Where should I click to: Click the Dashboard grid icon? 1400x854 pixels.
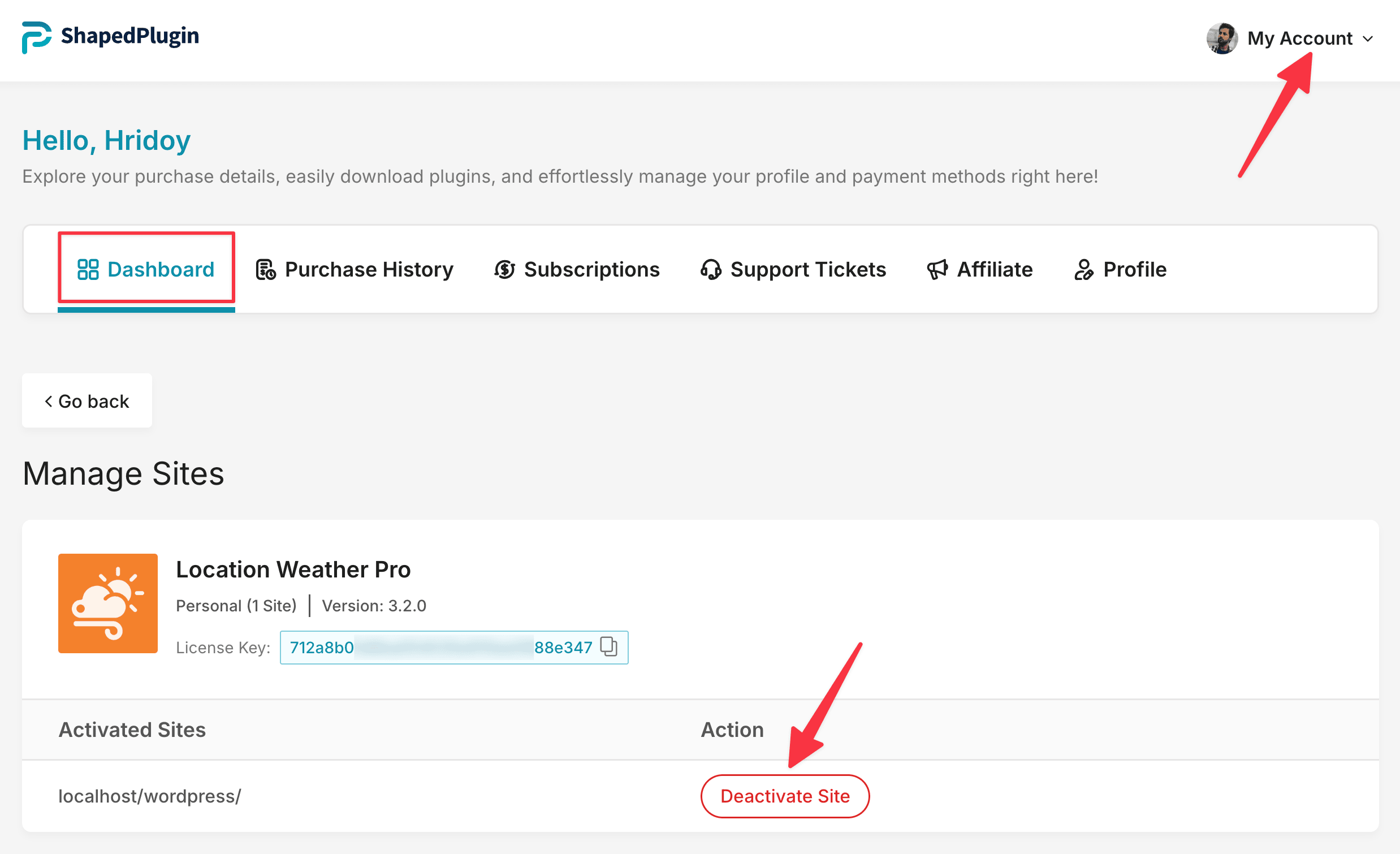88,269
